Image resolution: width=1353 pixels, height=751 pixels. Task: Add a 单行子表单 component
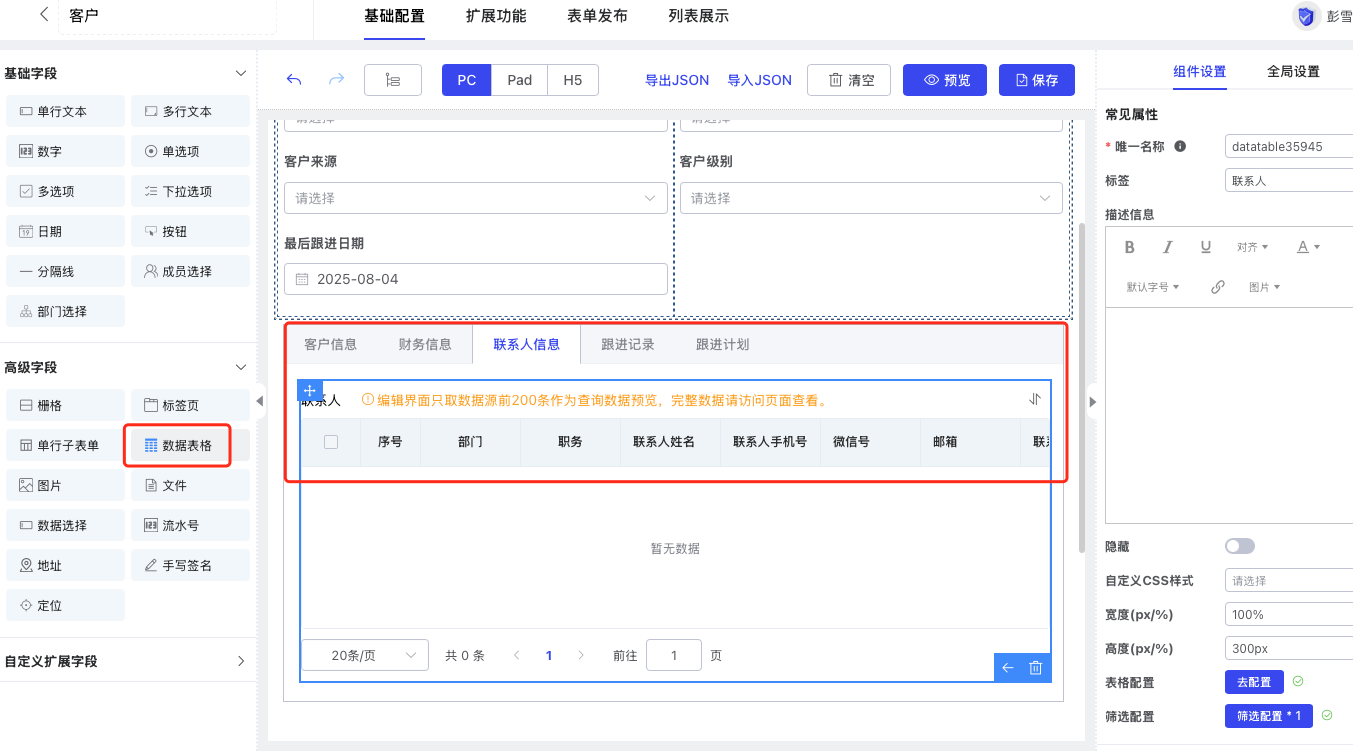(66, 445)
